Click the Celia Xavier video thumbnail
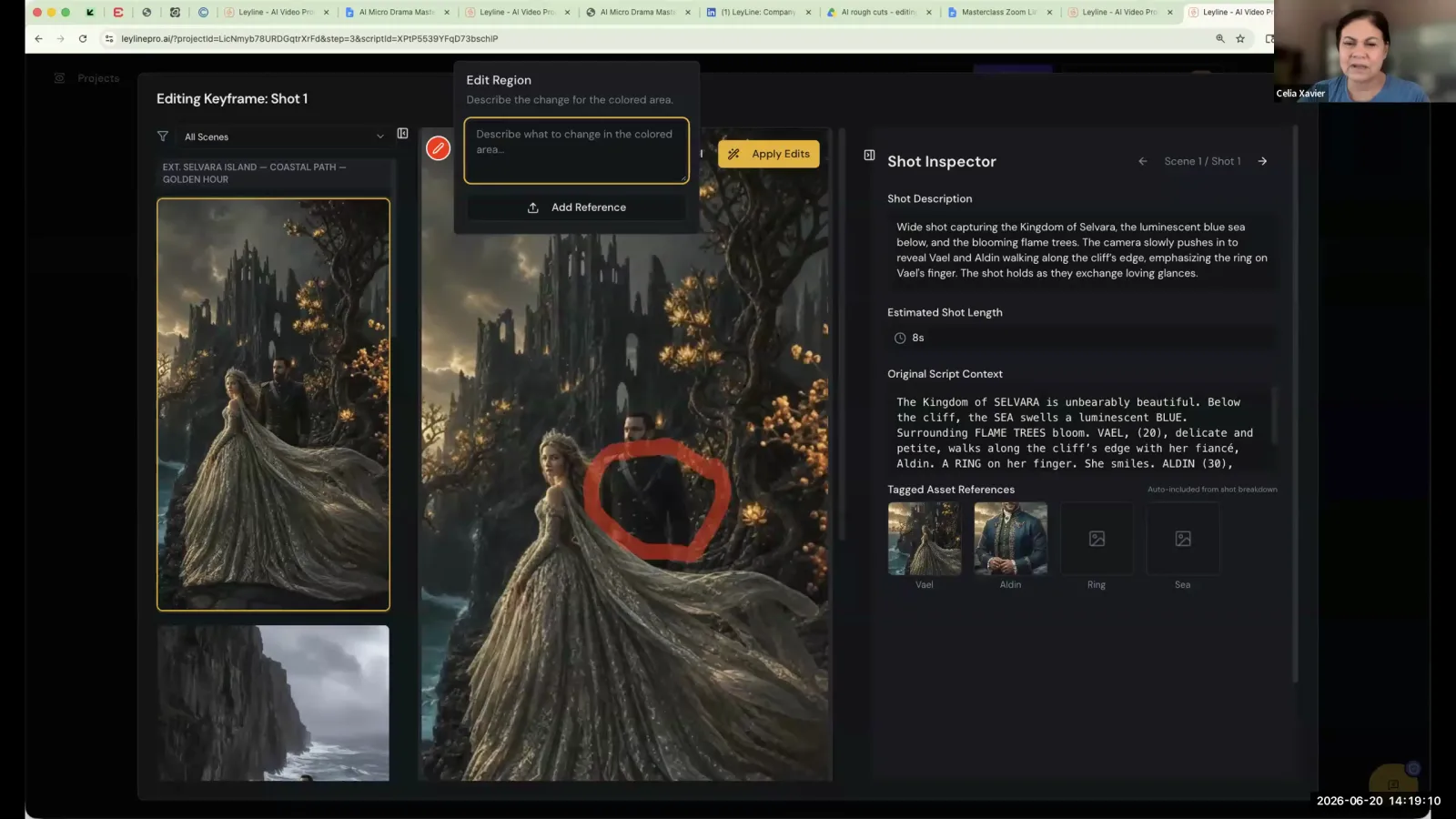 coord(1365,51)
